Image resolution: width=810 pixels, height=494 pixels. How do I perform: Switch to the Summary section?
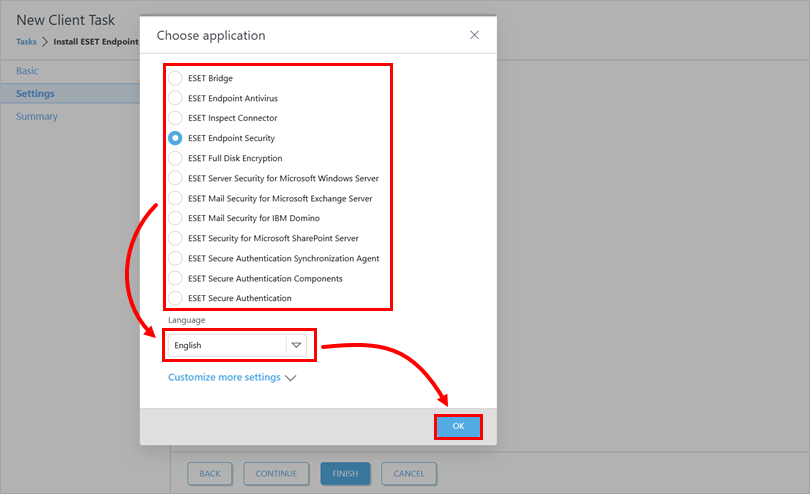coord(37,116)
